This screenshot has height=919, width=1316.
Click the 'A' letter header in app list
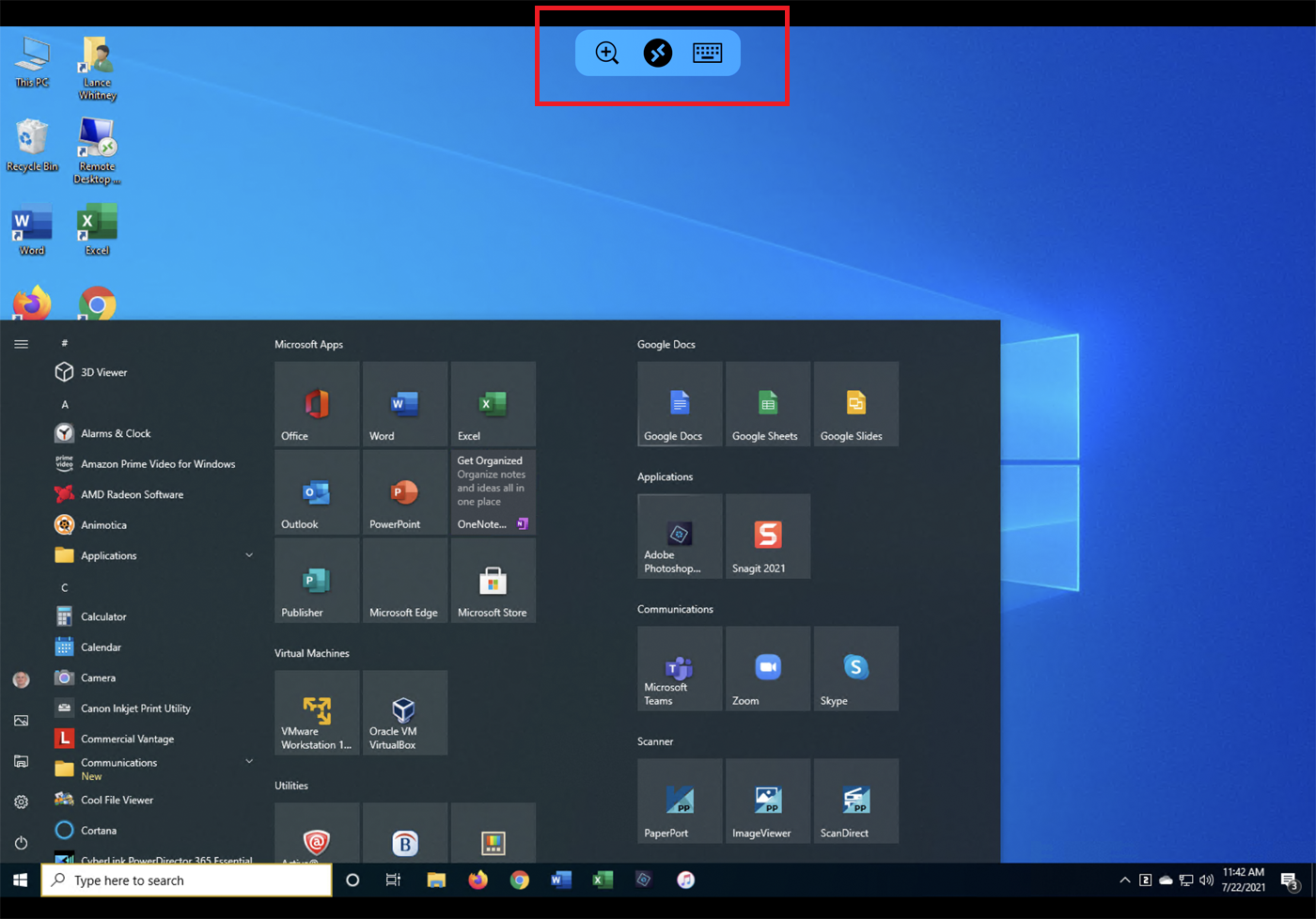click(65, 404)
